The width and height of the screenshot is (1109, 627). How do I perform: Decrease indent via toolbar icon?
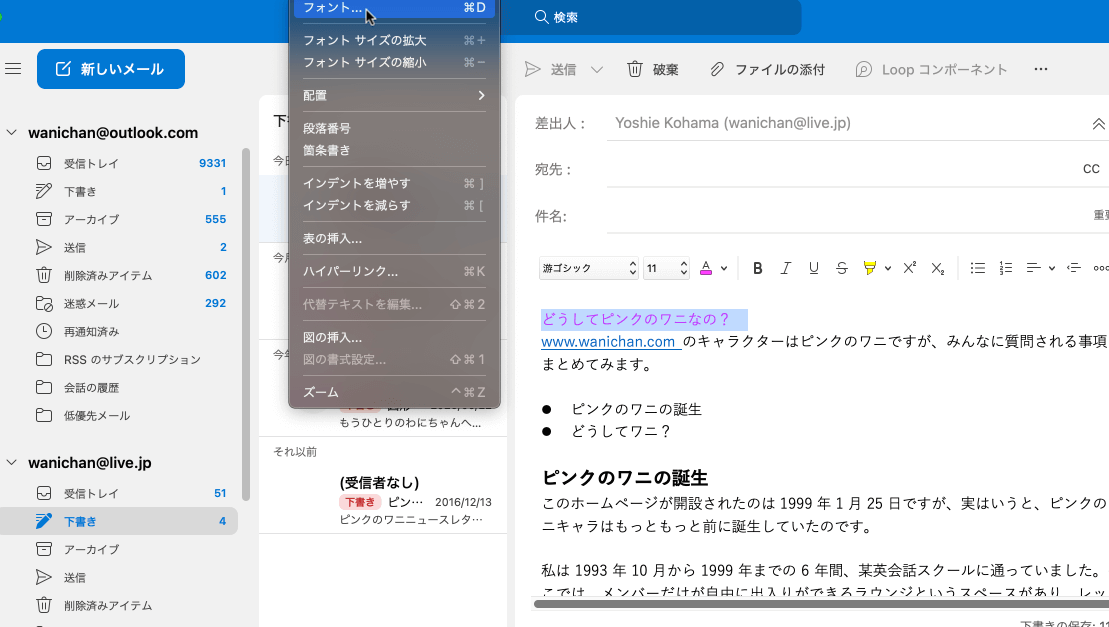click(x=1074, y=268)
